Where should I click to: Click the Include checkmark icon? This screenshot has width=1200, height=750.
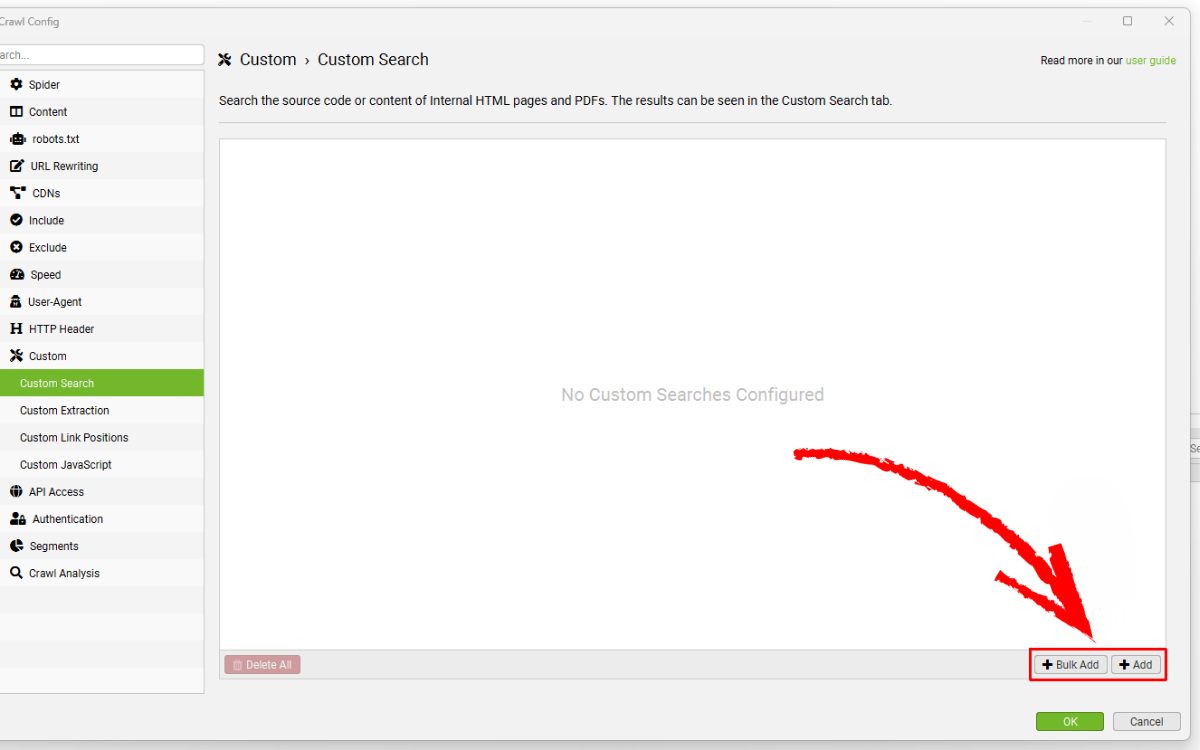pos(16,220)
